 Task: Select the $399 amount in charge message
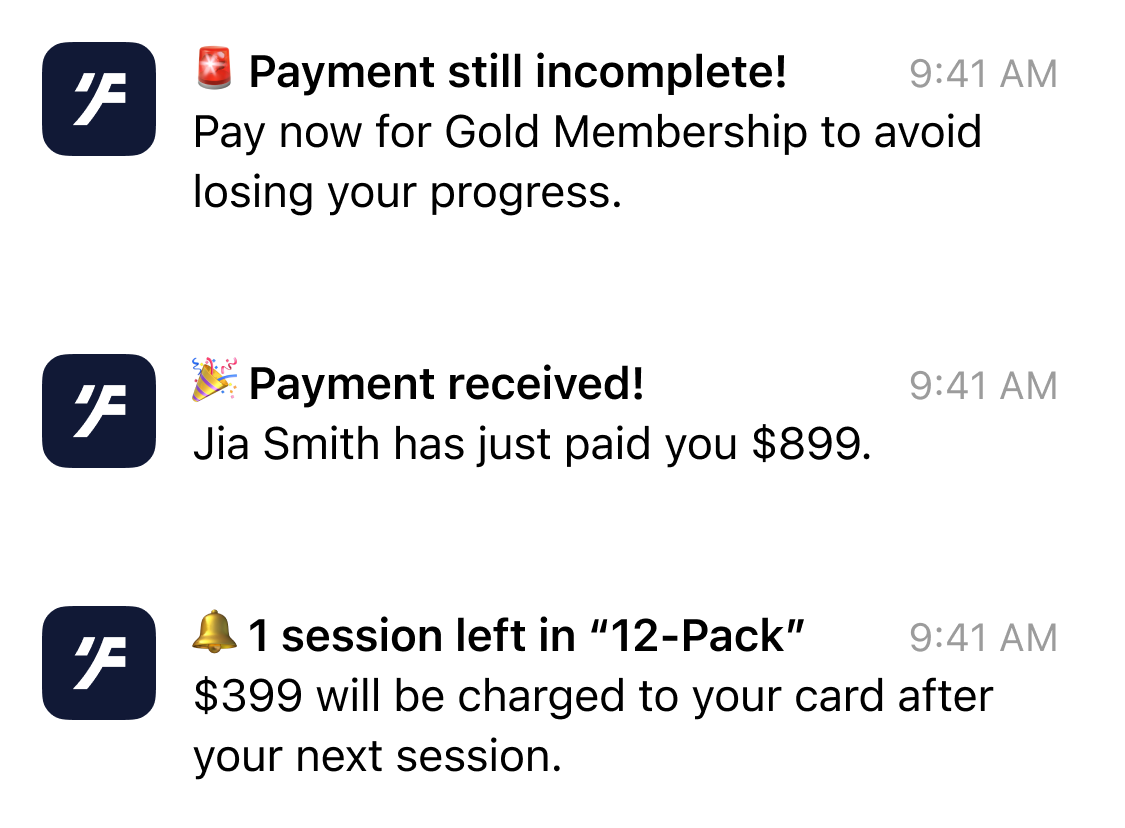pyautogui.click(x=248, y=696)
